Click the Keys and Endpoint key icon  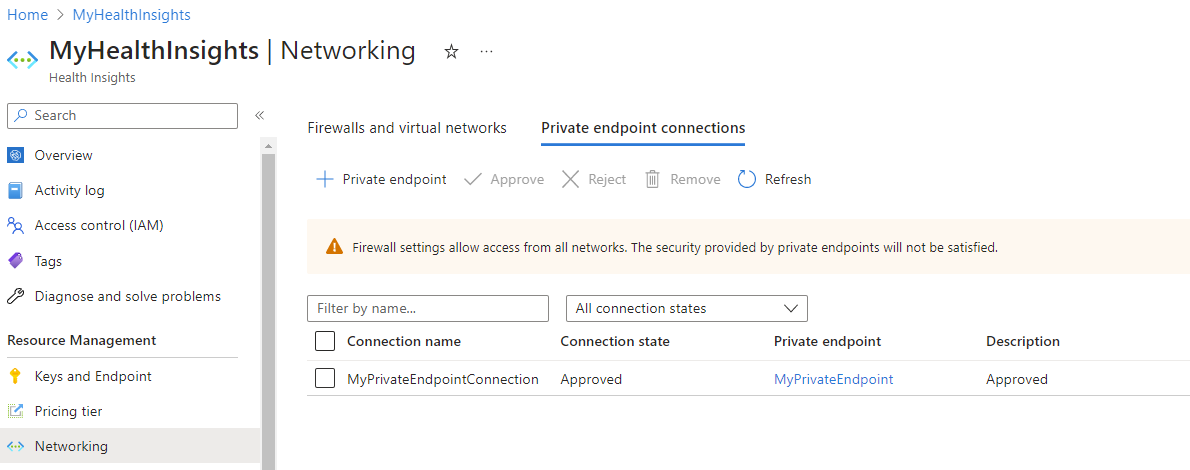15,376
